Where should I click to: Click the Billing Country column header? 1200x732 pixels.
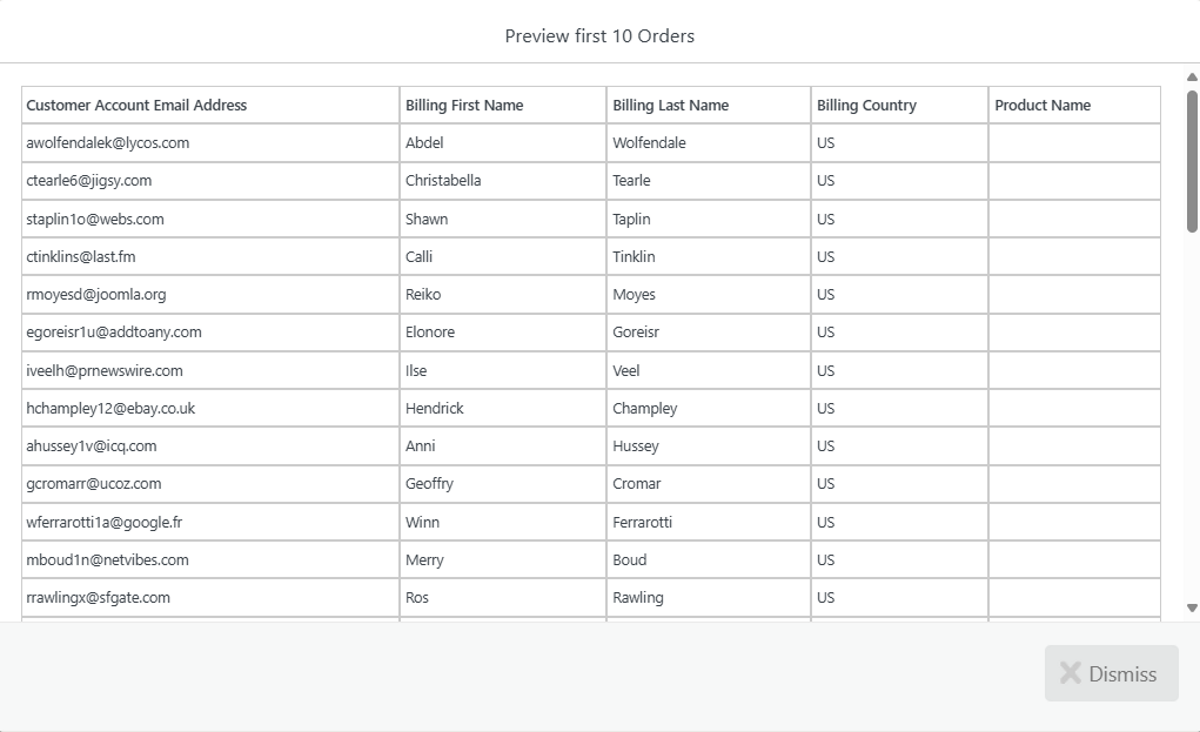866,105
